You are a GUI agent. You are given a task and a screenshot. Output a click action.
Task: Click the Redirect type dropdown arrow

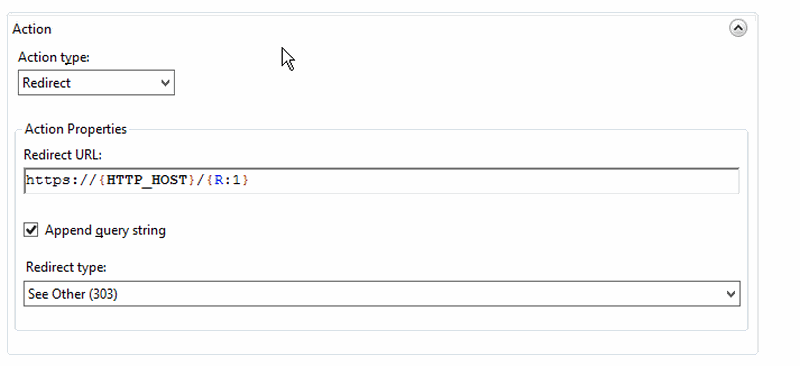tap(731, 294)
